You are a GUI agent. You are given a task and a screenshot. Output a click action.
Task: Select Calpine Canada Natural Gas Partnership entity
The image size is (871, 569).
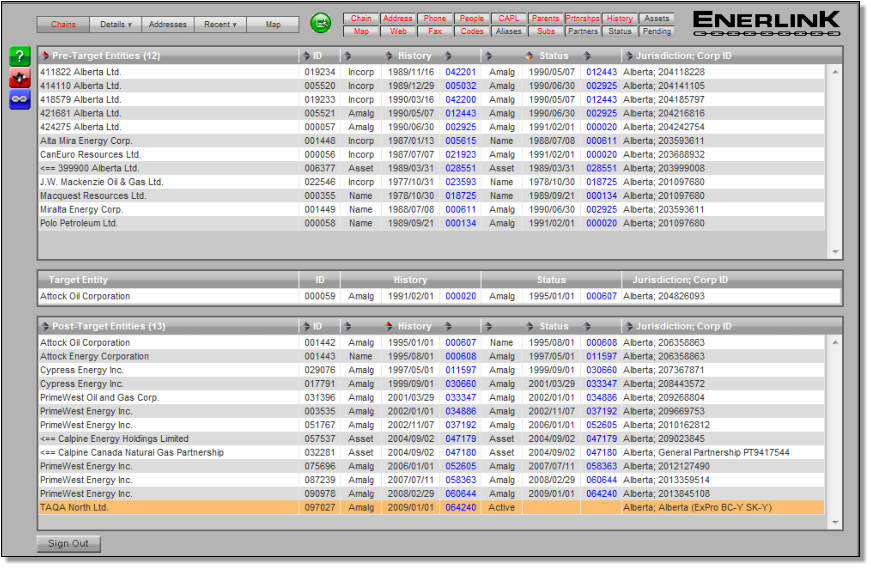tap(132, 453)
